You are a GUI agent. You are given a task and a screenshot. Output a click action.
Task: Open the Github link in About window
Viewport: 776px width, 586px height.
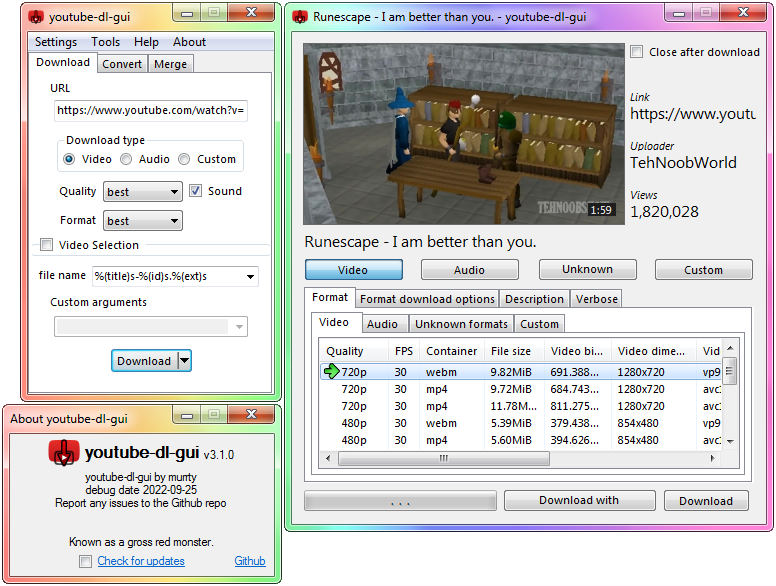(x=250, y=561)
